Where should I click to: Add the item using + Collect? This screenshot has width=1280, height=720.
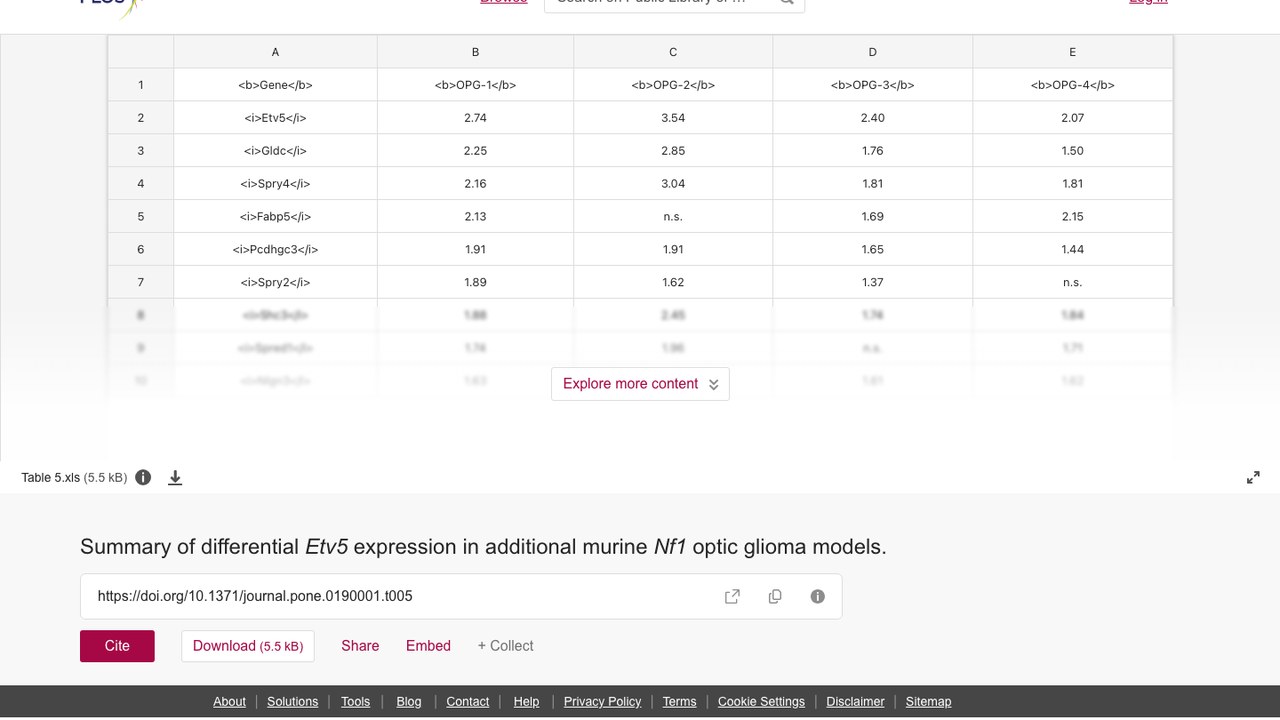[x=505, y=646]
